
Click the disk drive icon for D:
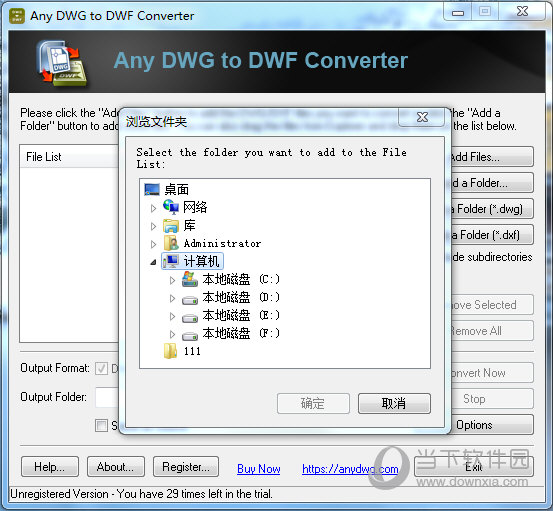(190, 300)
